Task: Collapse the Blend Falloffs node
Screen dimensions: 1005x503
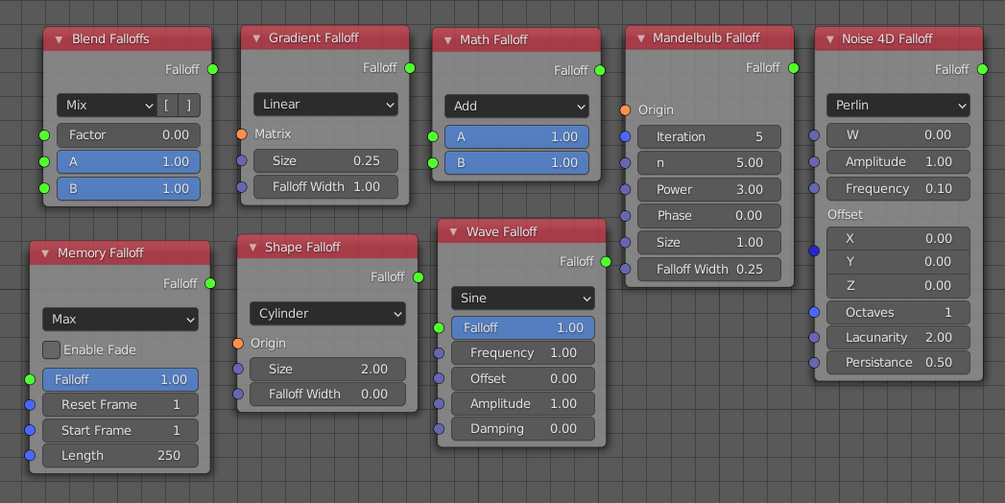Action: point(59,40)
